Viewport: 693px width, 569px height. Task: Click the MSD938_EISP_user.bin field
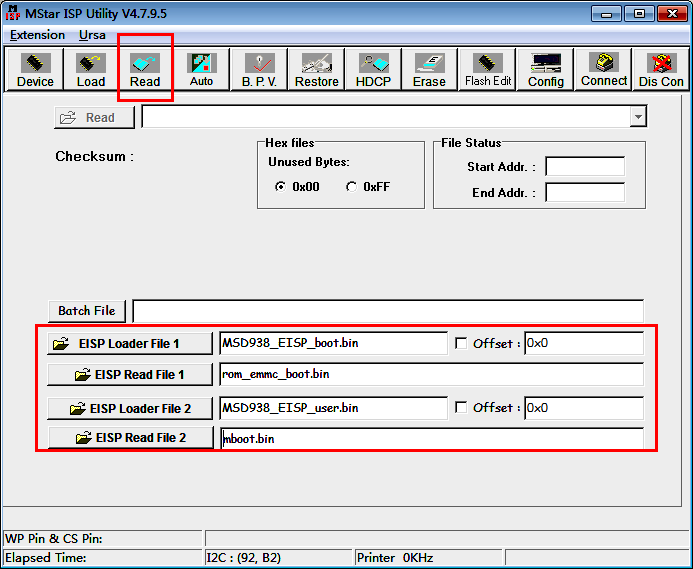click(334, 408)
